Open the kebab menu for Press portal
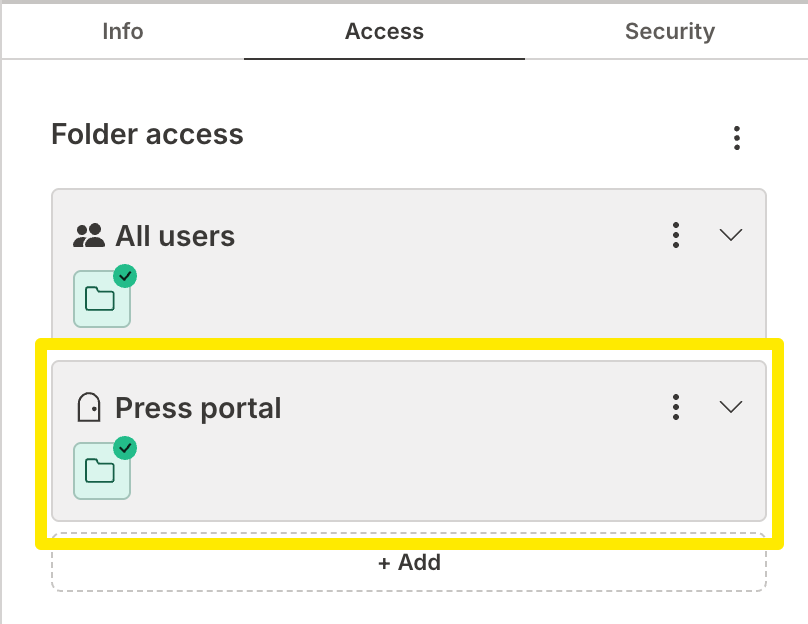808x624 pixels. (676, 407)
